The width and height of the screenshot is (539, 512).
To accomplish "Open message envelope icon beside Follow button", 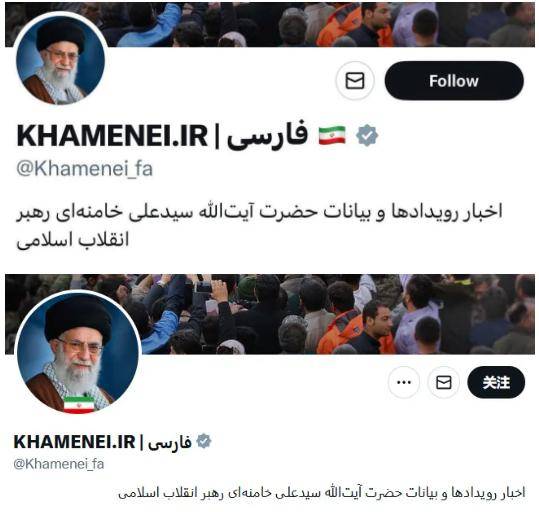I will coord(355,81).
